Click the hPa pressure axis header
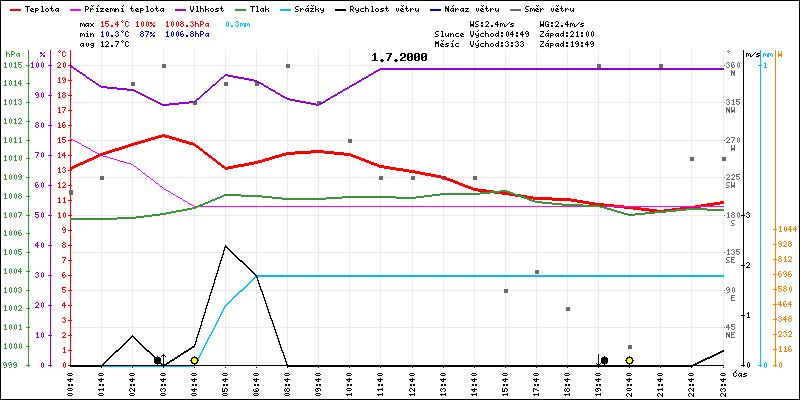 pyautogui.click(x=12, y=53)
